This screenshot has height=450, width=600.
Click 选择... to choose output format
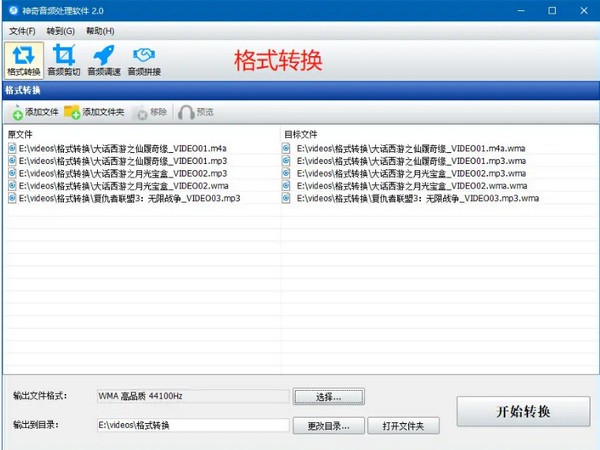[x=328, y=397]
